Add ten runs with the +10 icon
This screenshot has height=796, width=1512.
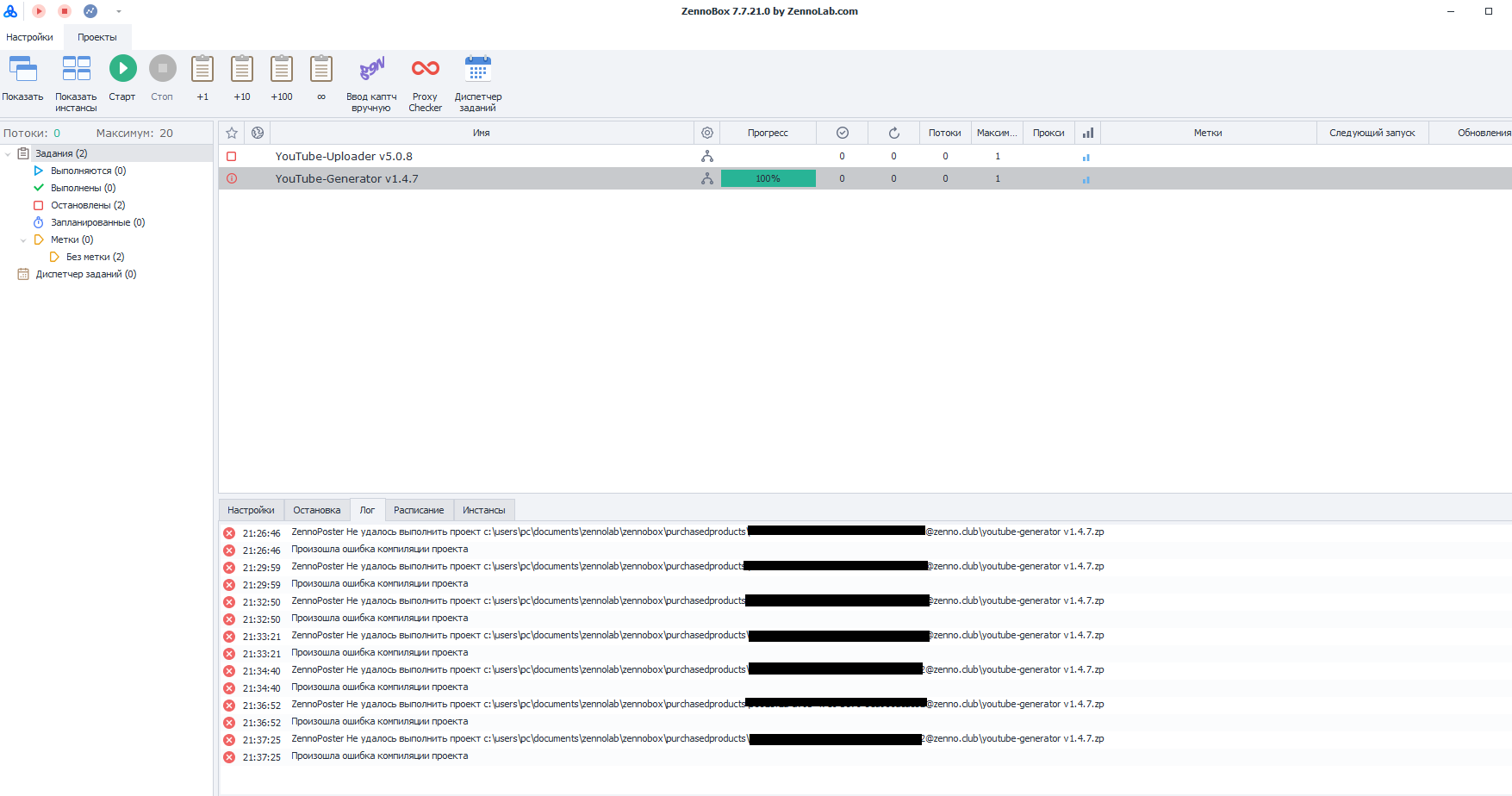[x=242, y=69]
